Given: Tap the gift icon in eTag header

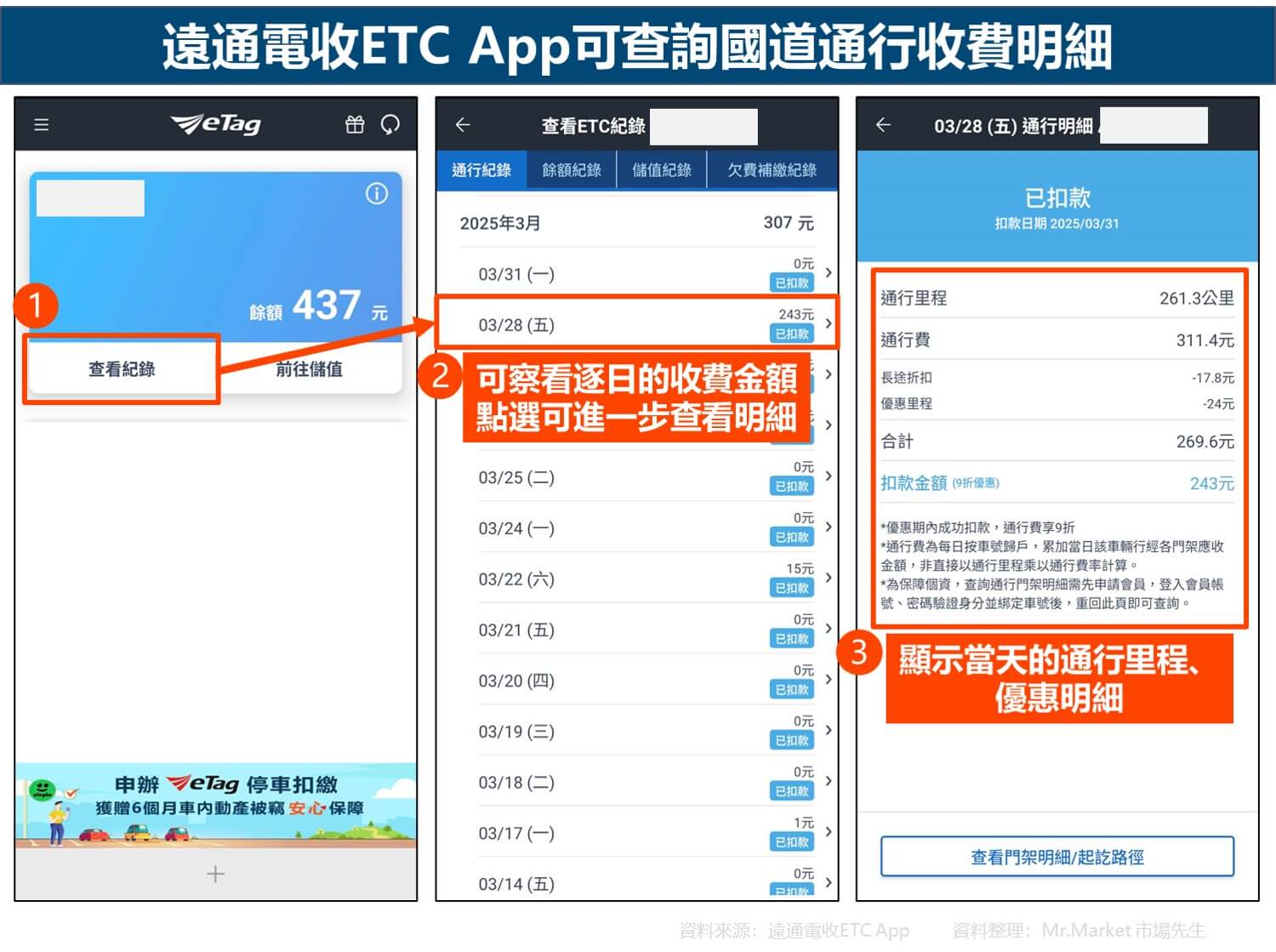Looking at the screenshot, I should (x=355, y=125).
